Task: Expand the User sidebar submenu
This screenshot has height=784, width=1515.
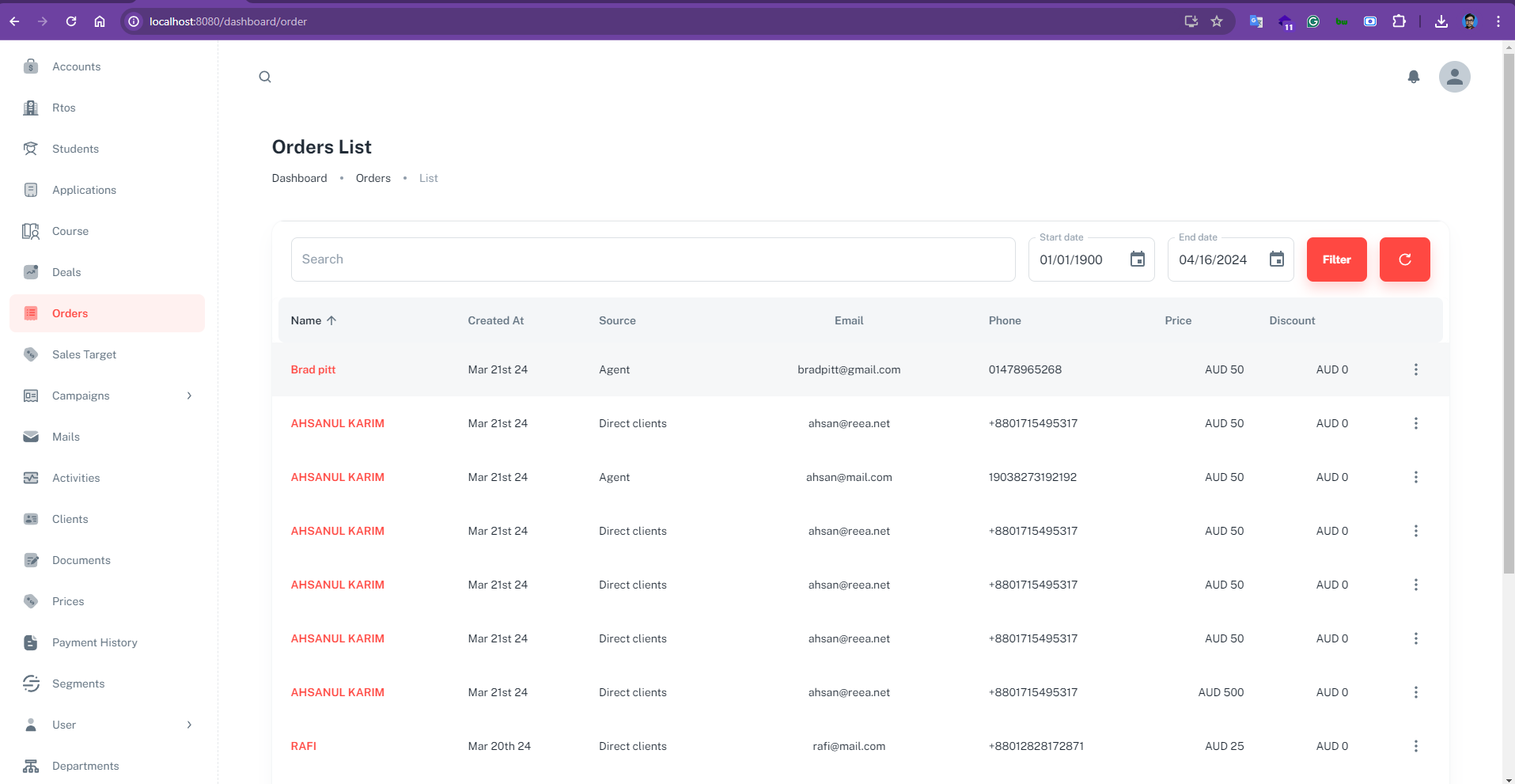Action: pos(189,725)
